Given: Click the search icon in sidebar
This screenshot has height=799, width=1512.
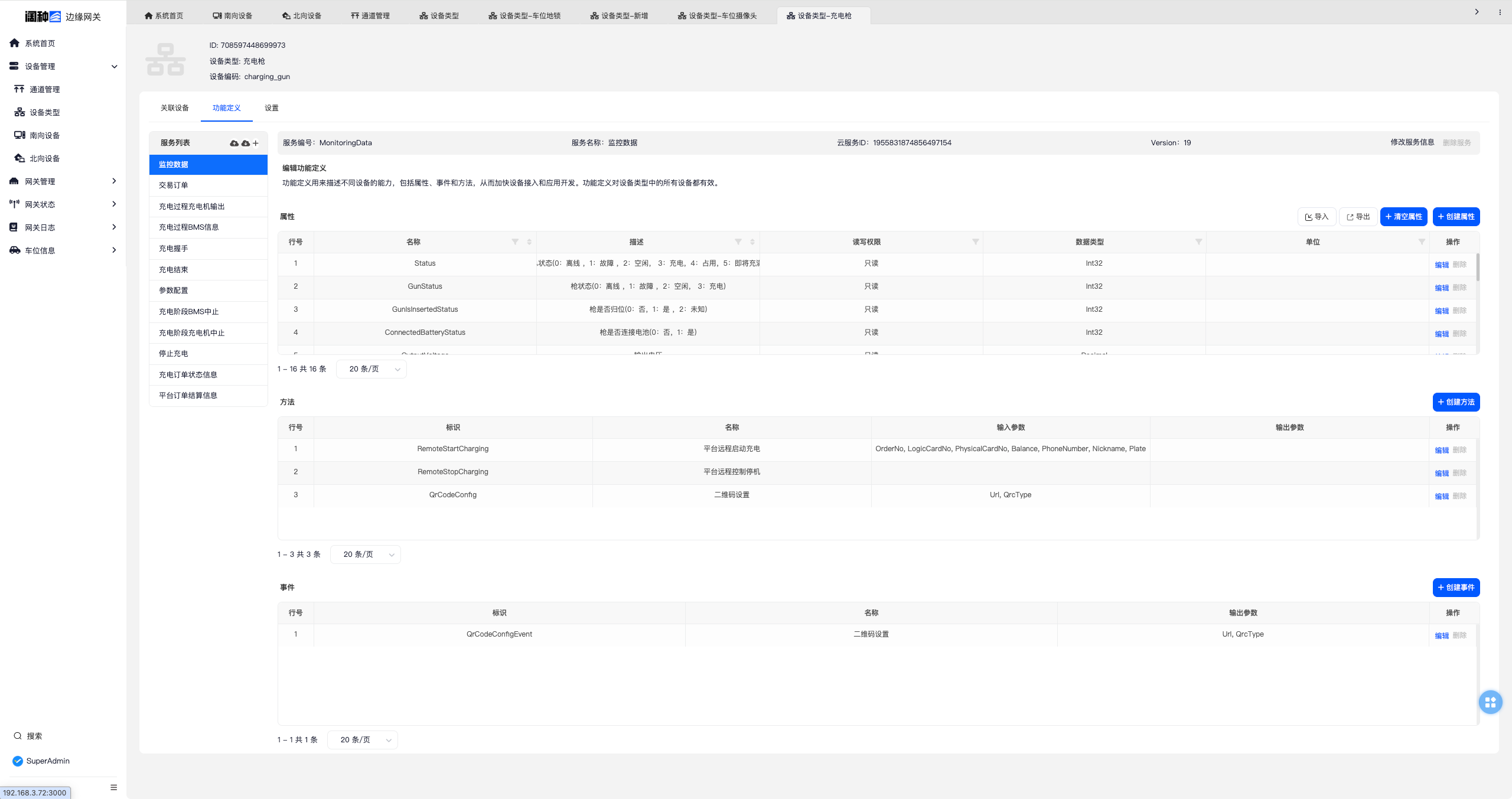Looking at the screenshot, I should tap(18, 736).
